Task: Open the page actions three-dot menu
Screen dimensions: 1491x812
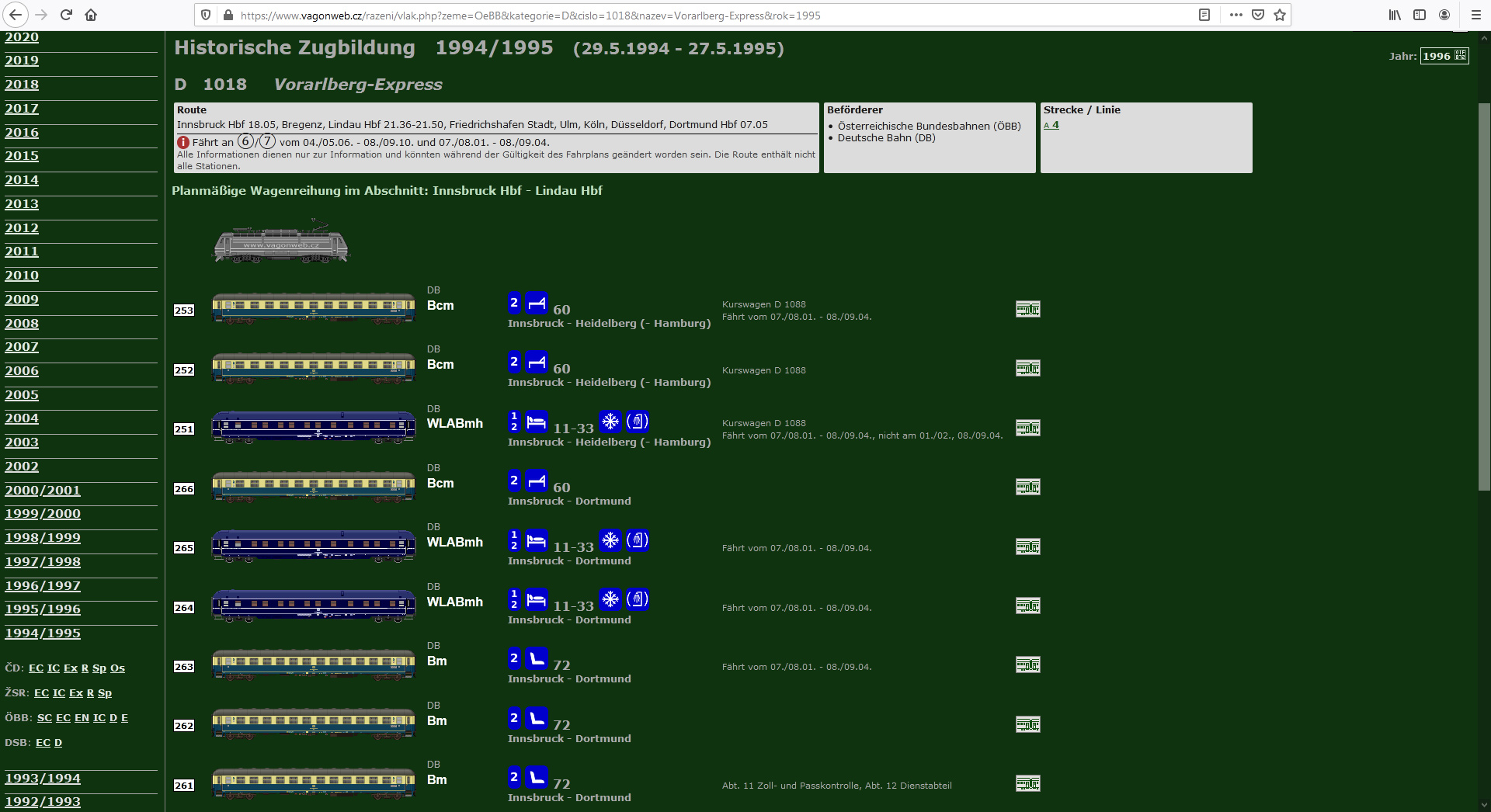Action: [1236, 15]
